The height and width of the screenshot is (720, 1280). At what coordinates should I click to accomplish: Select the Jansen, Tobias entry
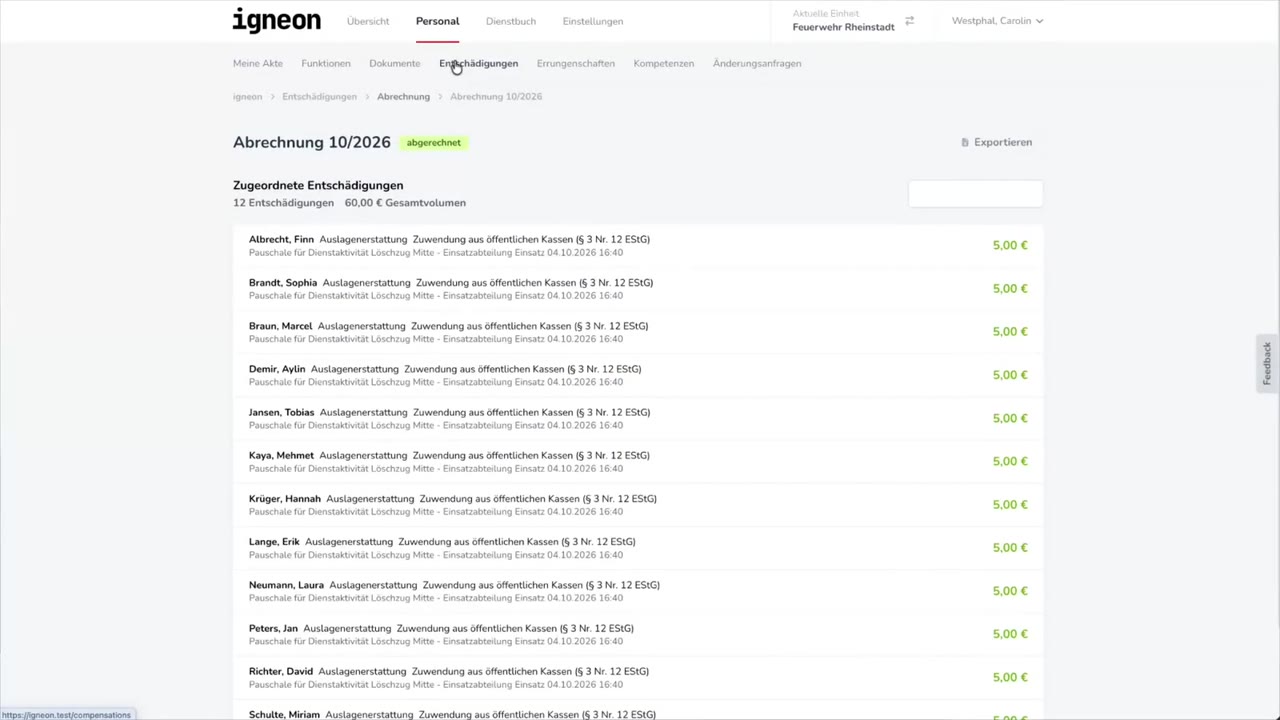638,418
